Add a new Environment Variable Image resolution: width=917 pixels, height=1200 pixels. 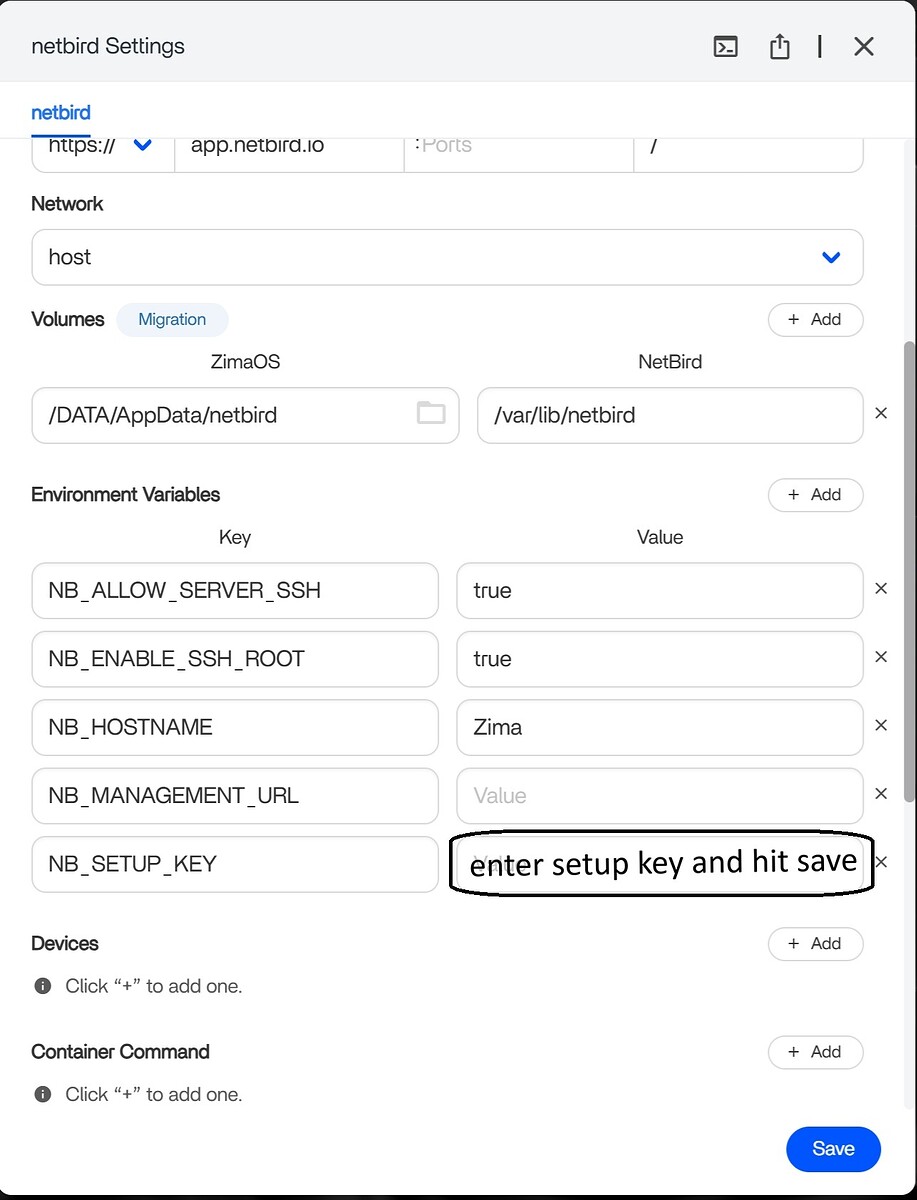pyautogui.click(x=815, y=494)
